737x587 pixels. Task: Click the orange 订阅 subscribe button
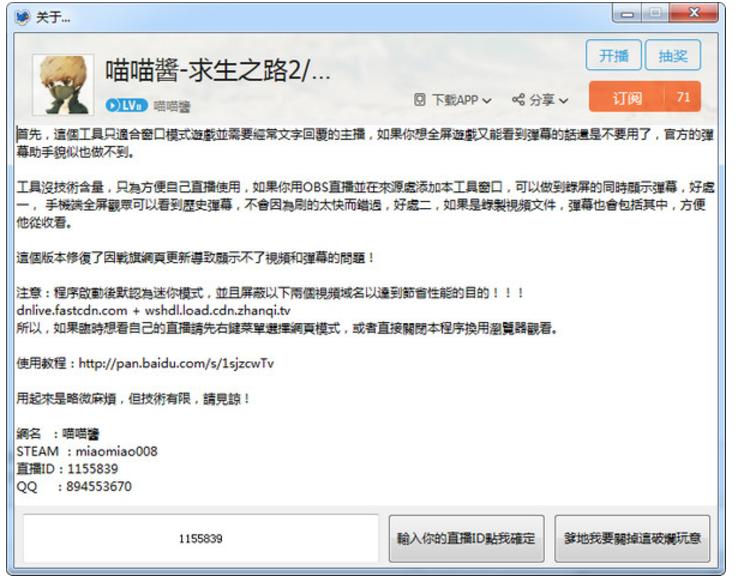[627, 97]
